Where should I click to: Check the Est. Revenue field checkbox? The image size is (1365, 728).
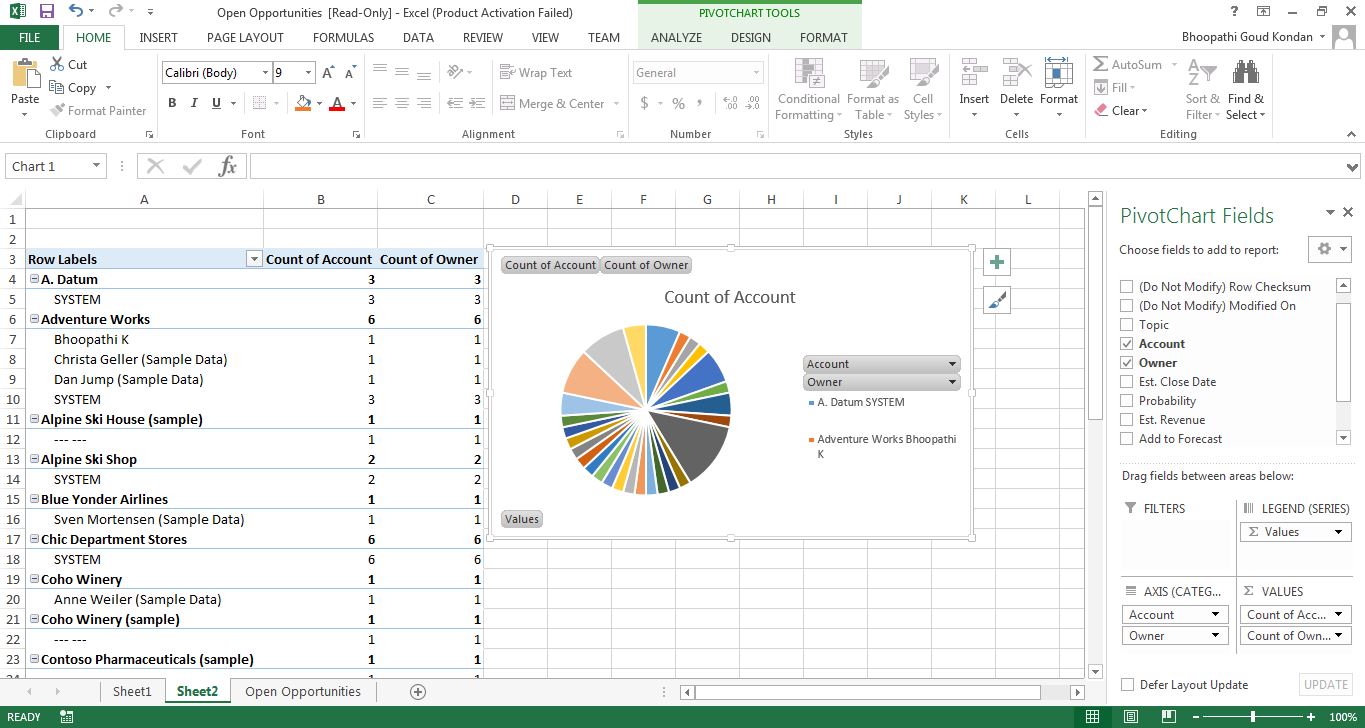pos(1127,420)
